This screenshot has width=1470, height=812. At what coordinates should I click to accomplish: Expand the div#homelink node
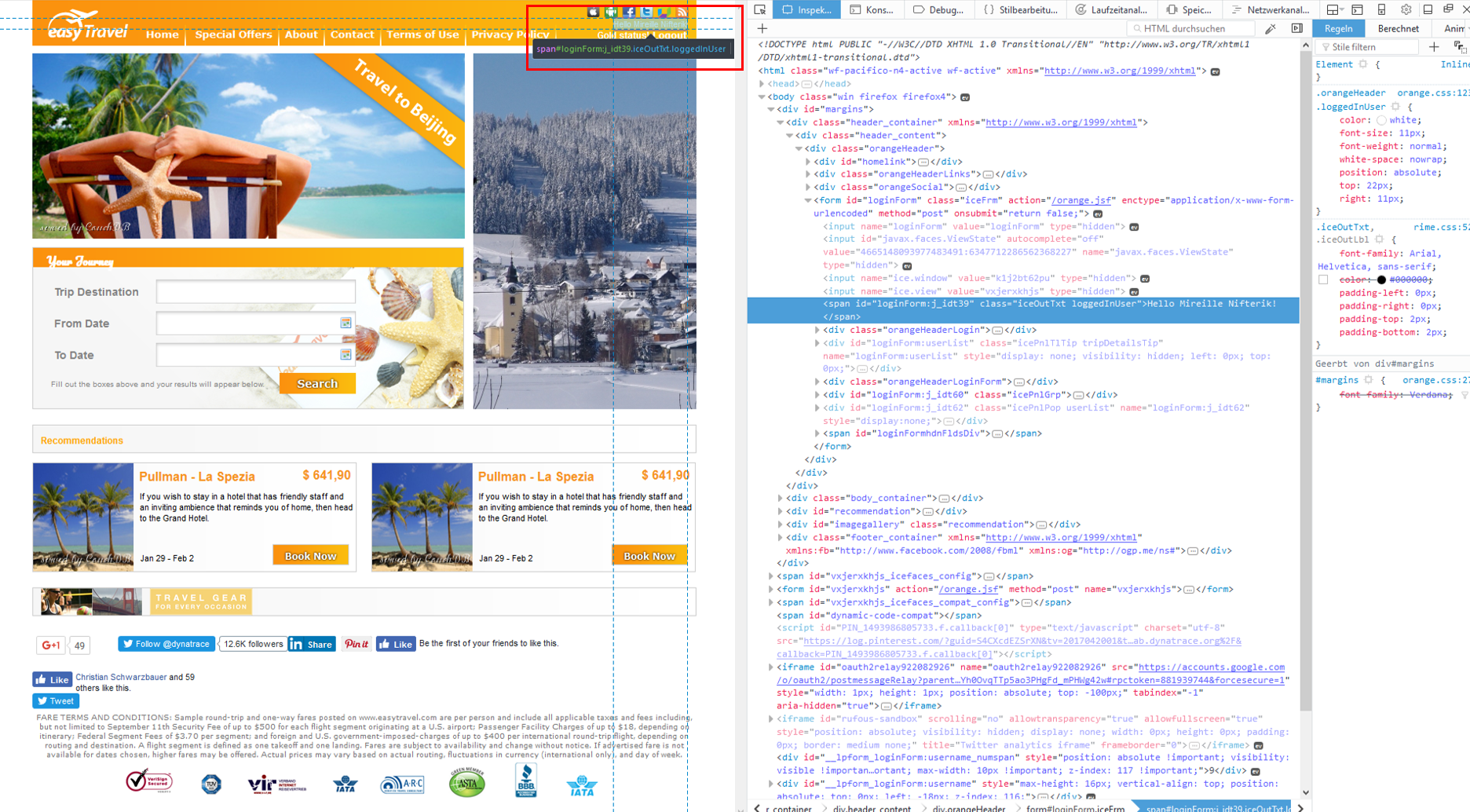[807, 162]
